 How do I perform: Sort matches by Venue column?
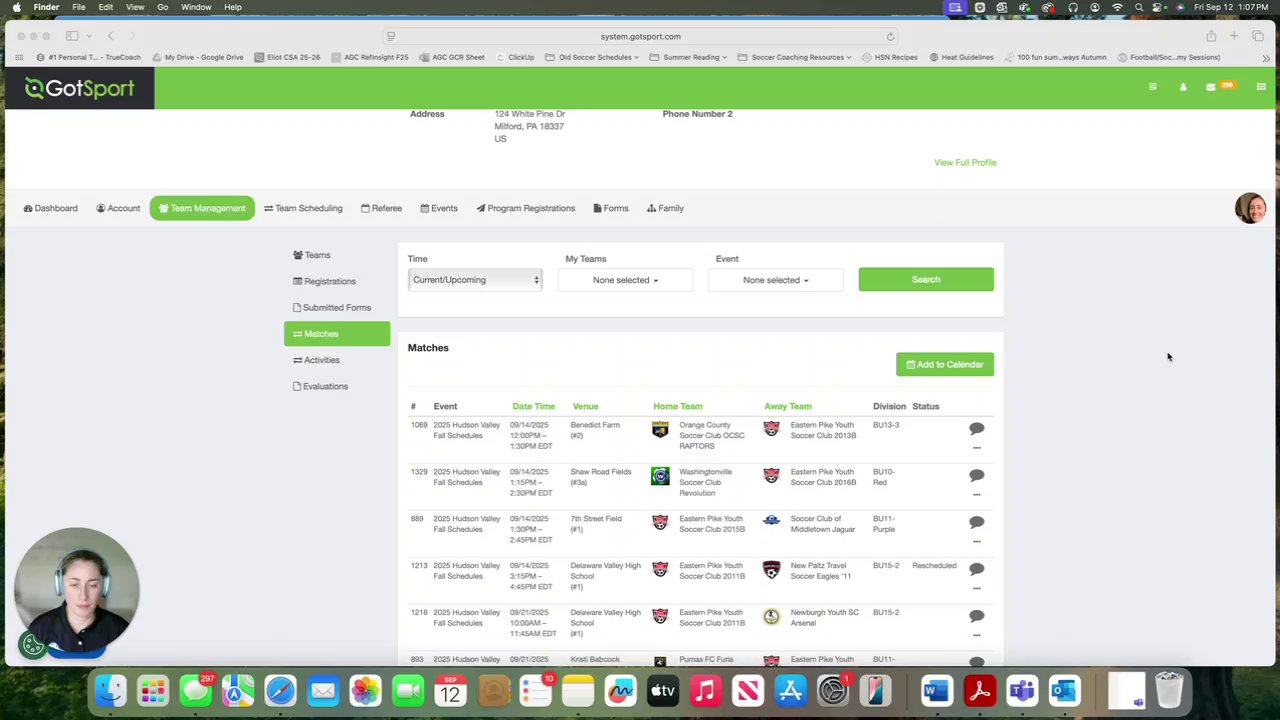click(585, 406)
